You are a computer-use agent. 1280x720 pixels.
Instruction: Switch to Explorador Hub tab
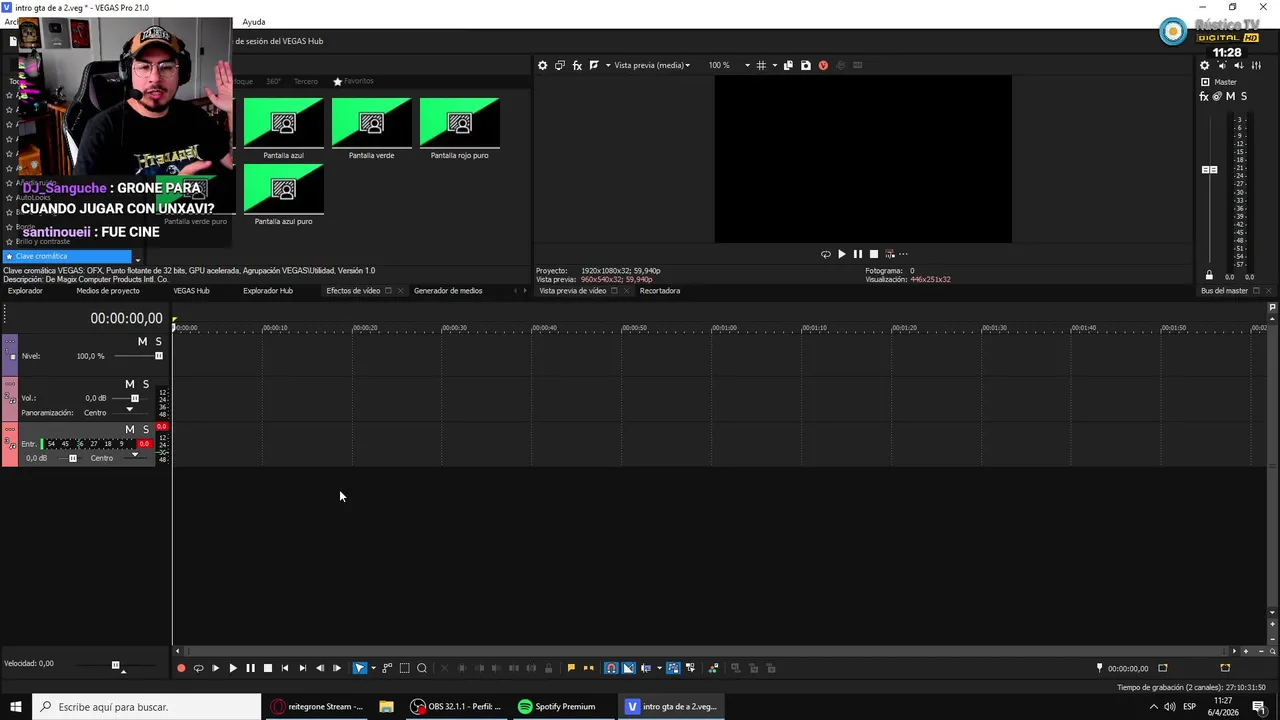268,291
